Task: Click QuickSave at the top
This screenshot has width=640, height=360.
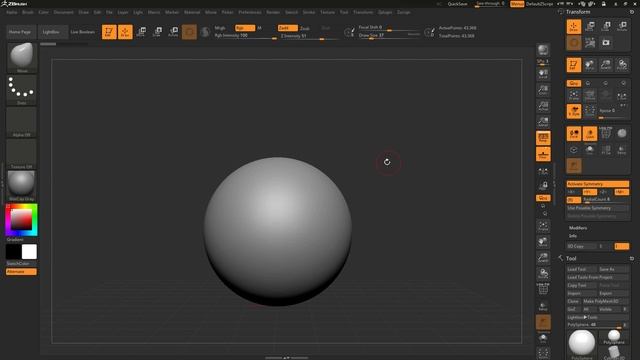Action: (x=457, y=4)
